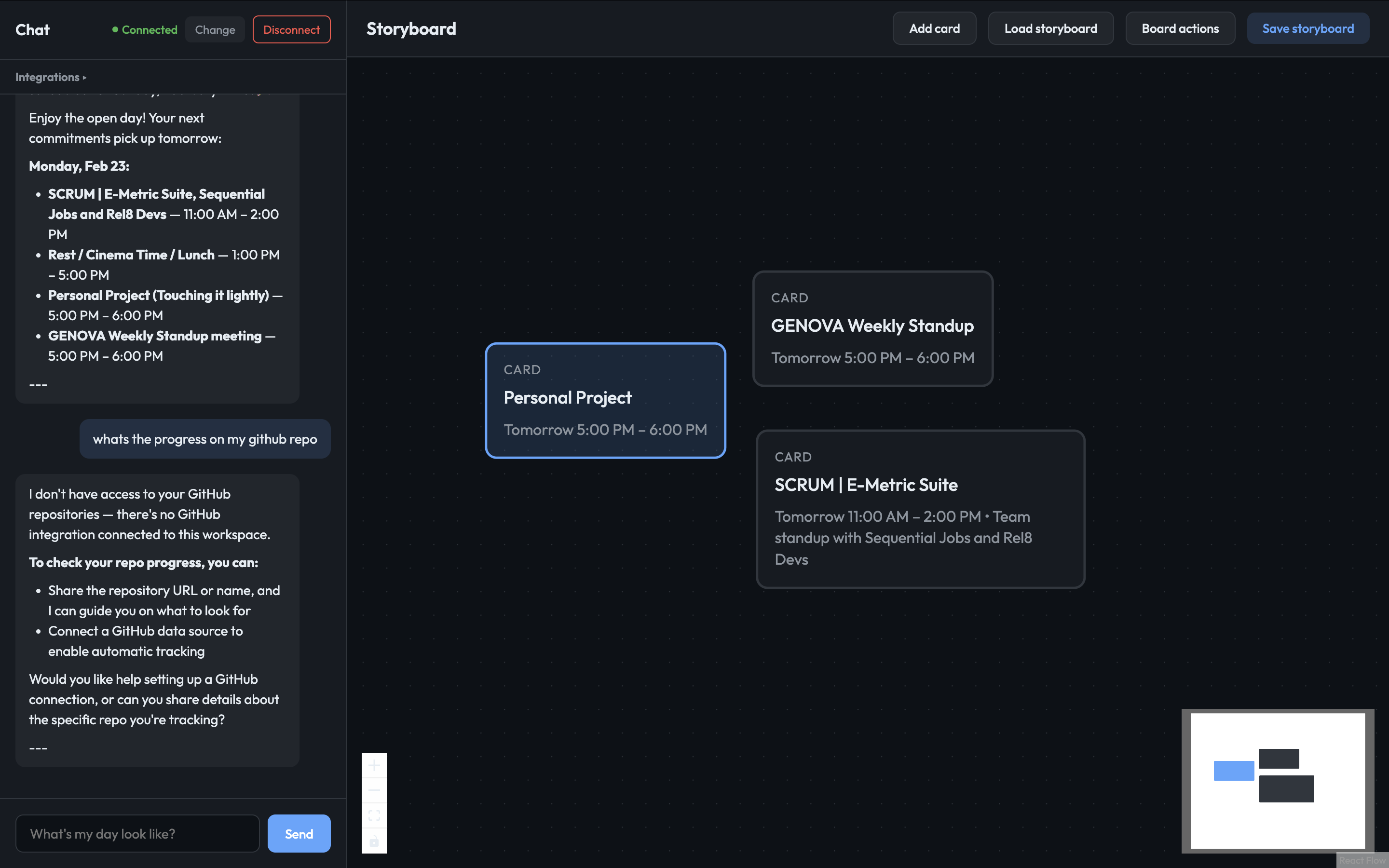Screen dimensions: 1389x868
Task: Click the fit view icon
Action: 374,816
